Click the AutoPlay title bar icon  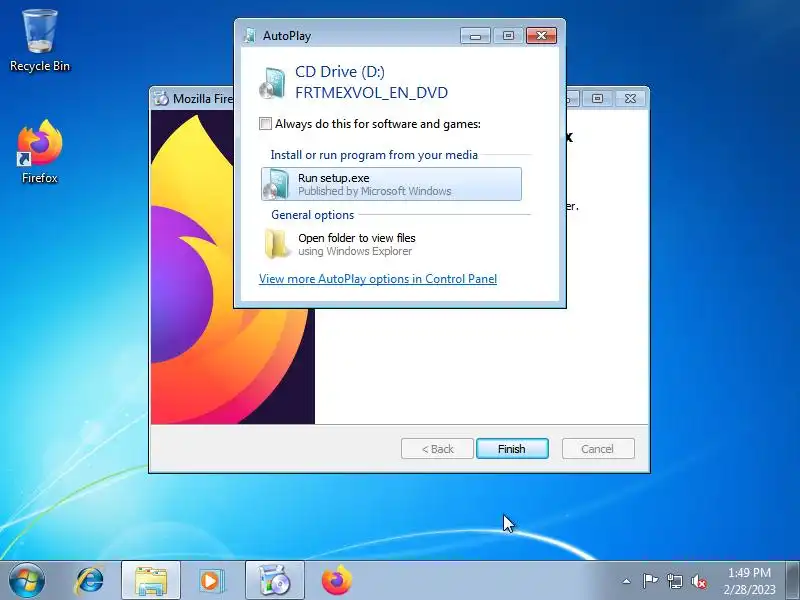pyautogui.click(x=250, y=36)
